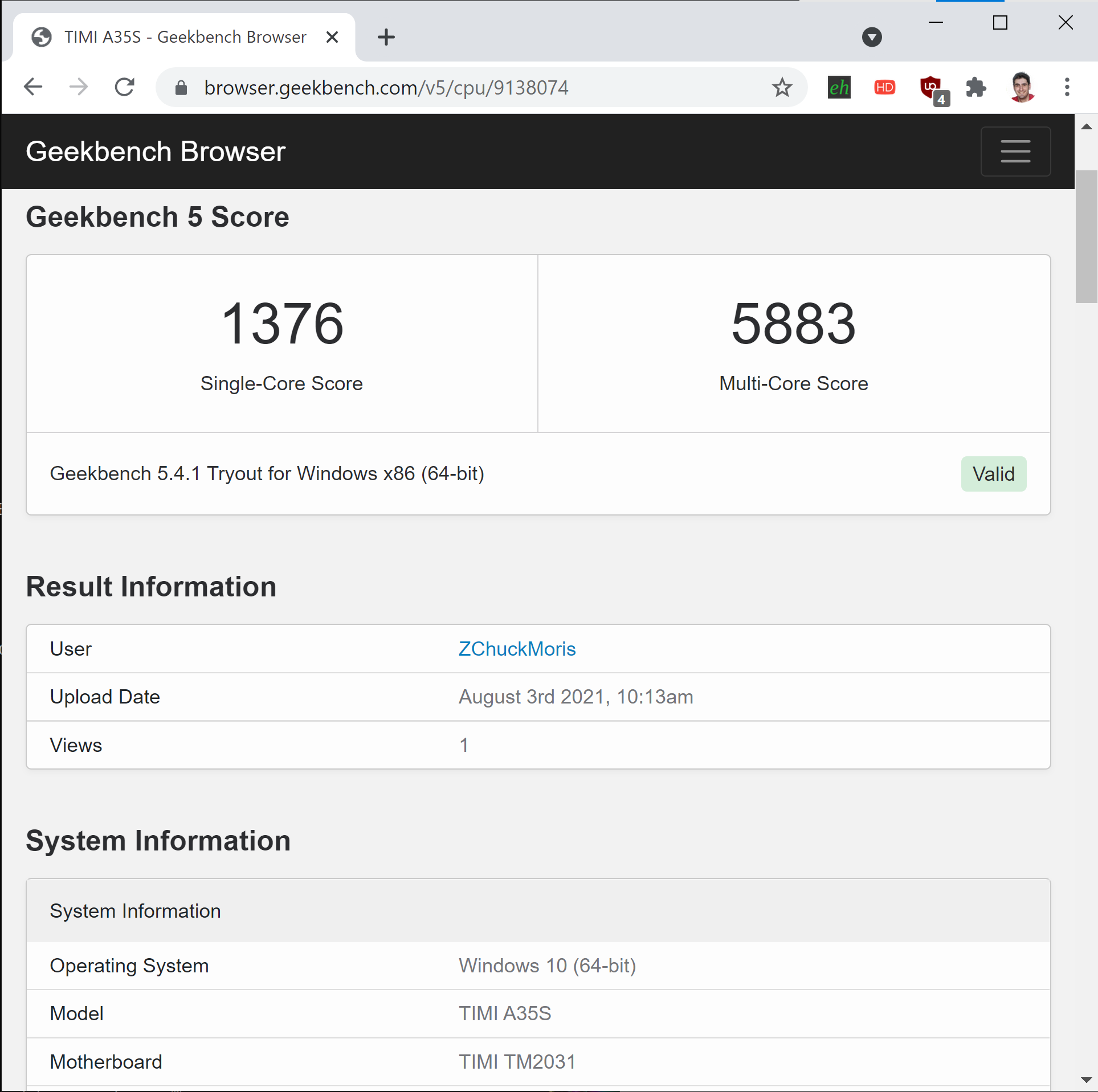Screen dimensions: 1098x1092
Task: Click the 'Operating System' row label
Action: tap(129, 966)
